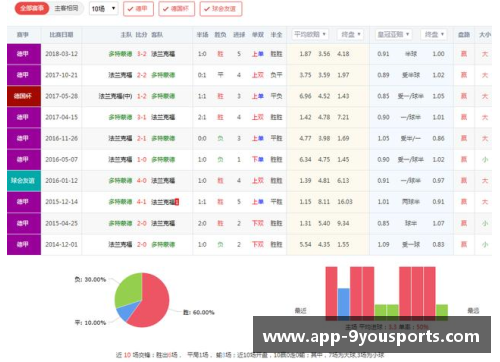Click the red 赢 mark in 2014-12-01 row
The height and width of the screenshot is (362, 500).
[464, 244]
